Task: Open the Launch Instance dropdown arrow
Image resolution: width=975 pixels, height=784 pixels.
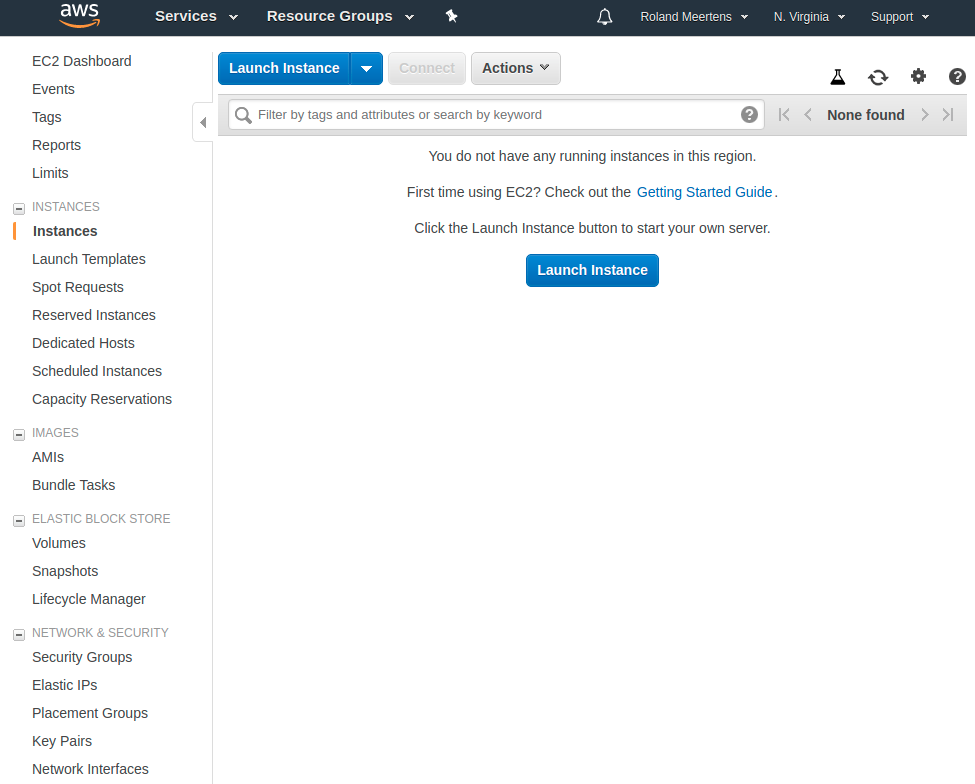Action: click(x=366, y=69)
